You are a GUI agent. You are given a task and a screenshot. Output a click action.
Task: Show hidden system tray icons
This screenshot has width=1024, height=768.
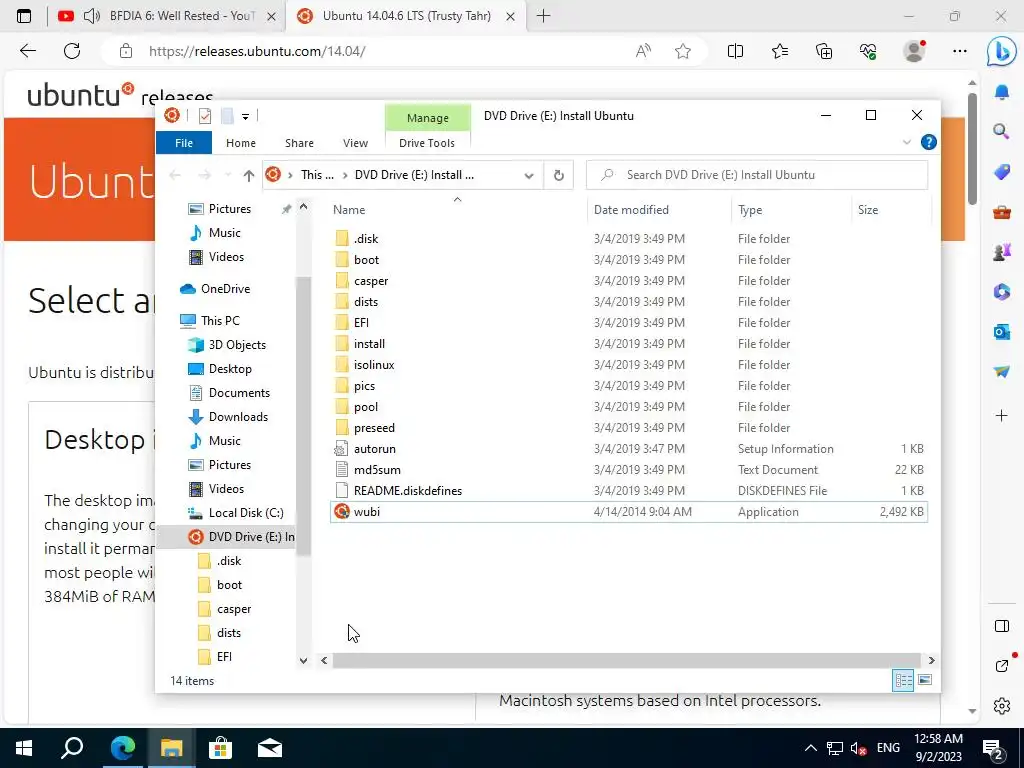pyautogui.click(x=810, y=748)
